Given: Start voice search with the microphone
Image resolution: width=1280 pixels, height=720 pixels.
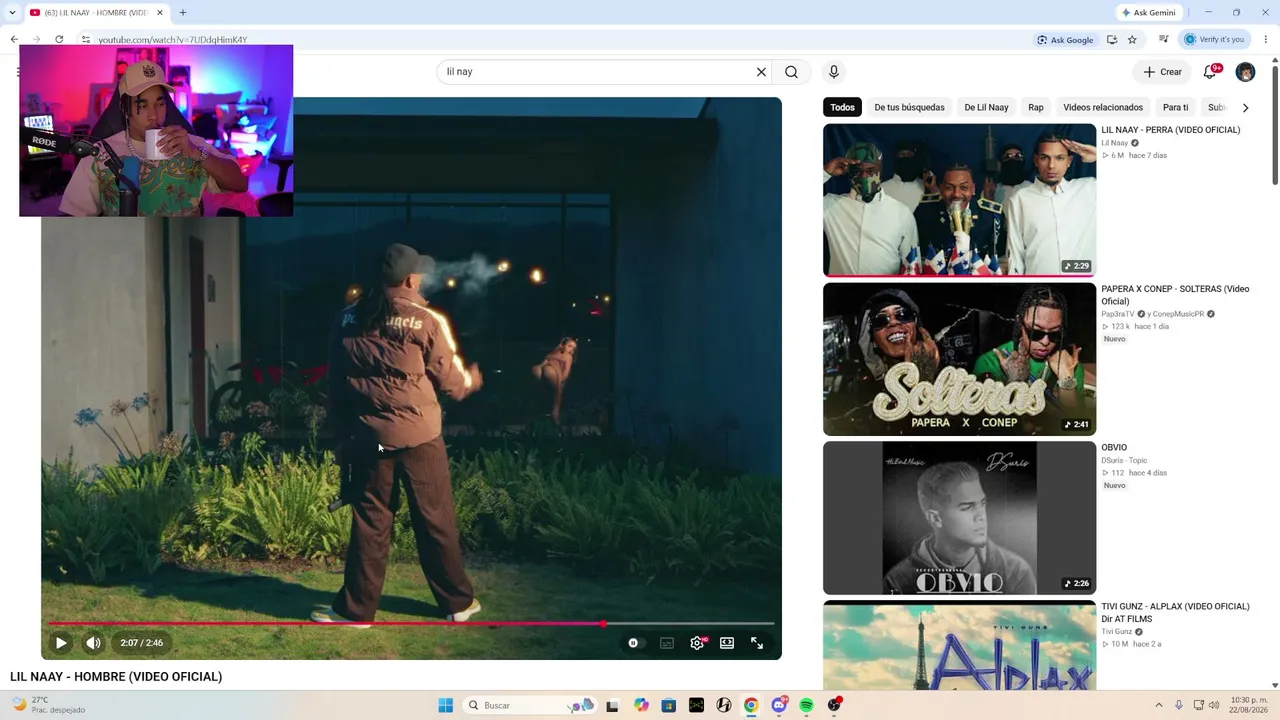Looking at the screenshot, I should point(834,72).
